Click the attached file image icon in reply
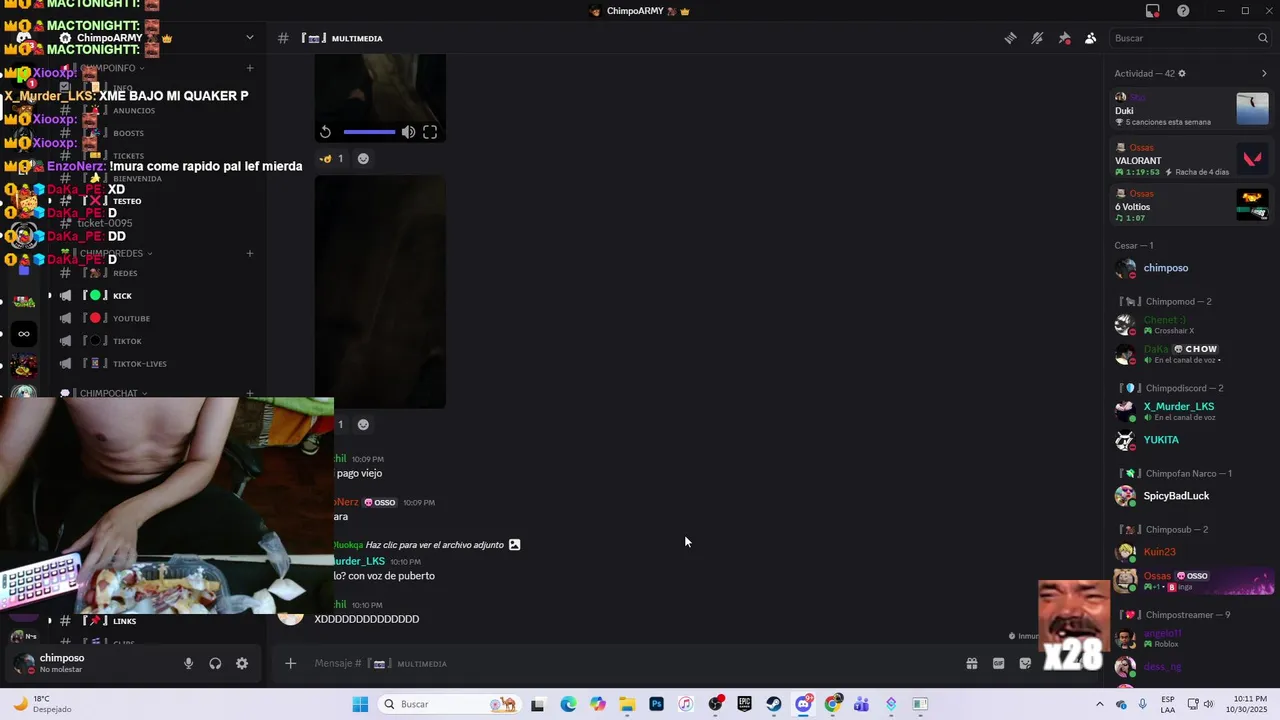The width and height of the screenshot is (1280, 720). click(x=514, y=545)
